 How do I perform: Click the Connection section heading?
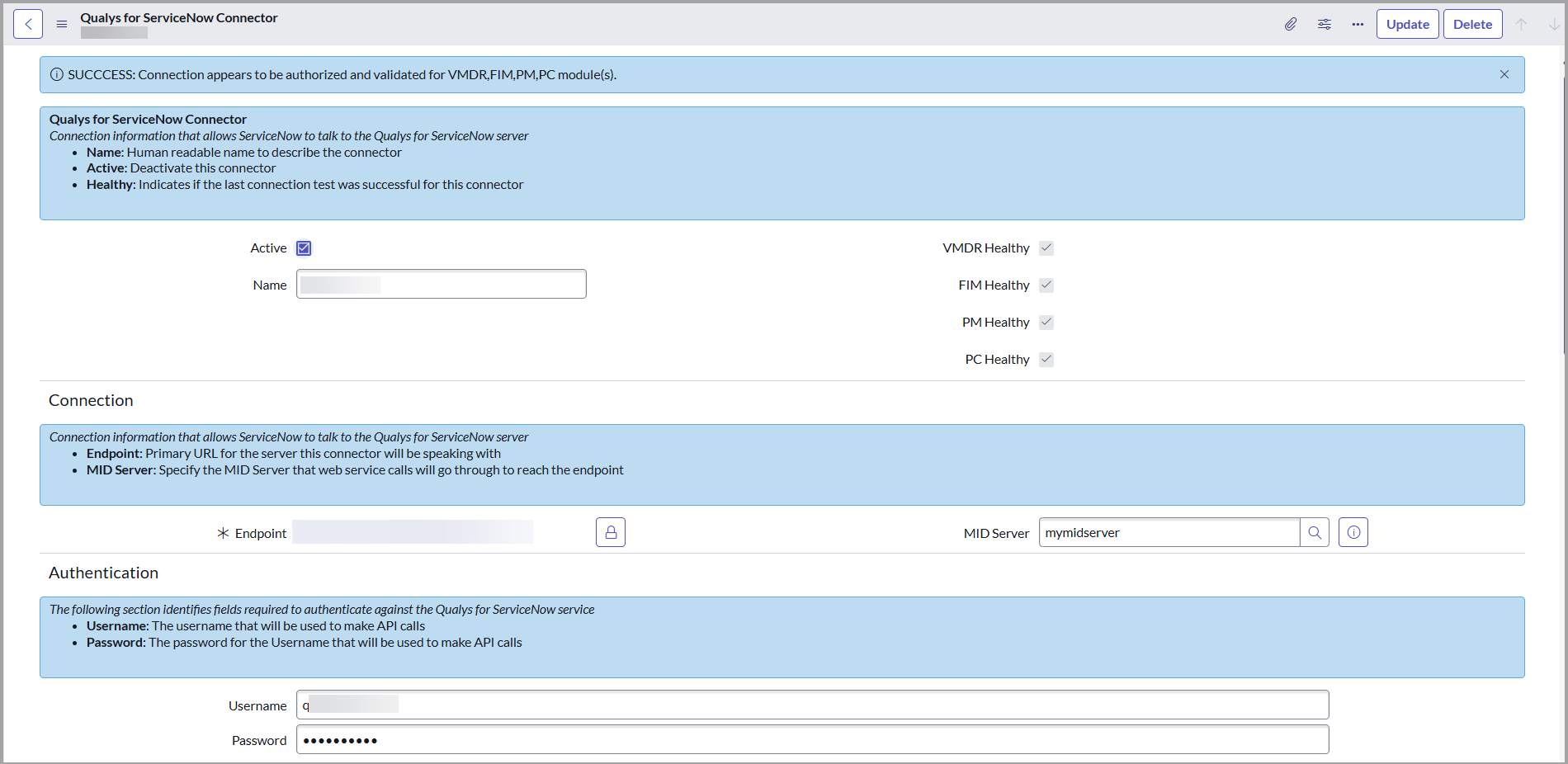click(91, 400)
